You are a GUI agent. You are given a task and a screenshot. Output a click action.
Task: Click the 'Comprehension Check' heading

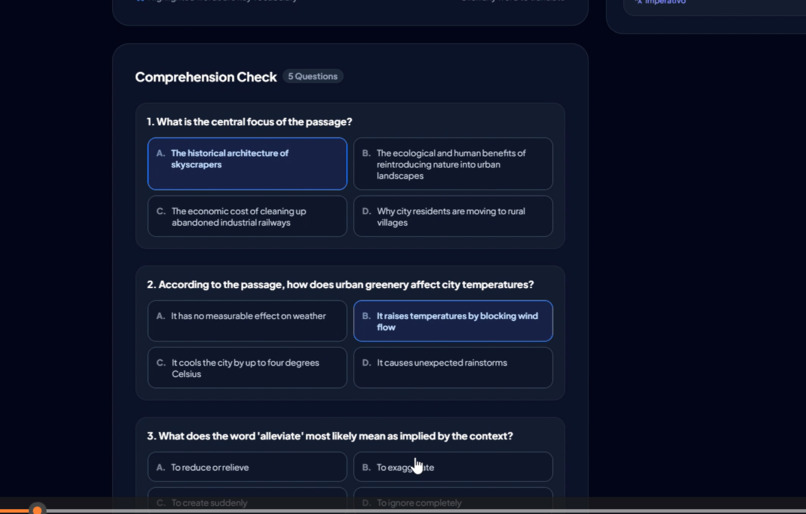click(x=206, y=77)
